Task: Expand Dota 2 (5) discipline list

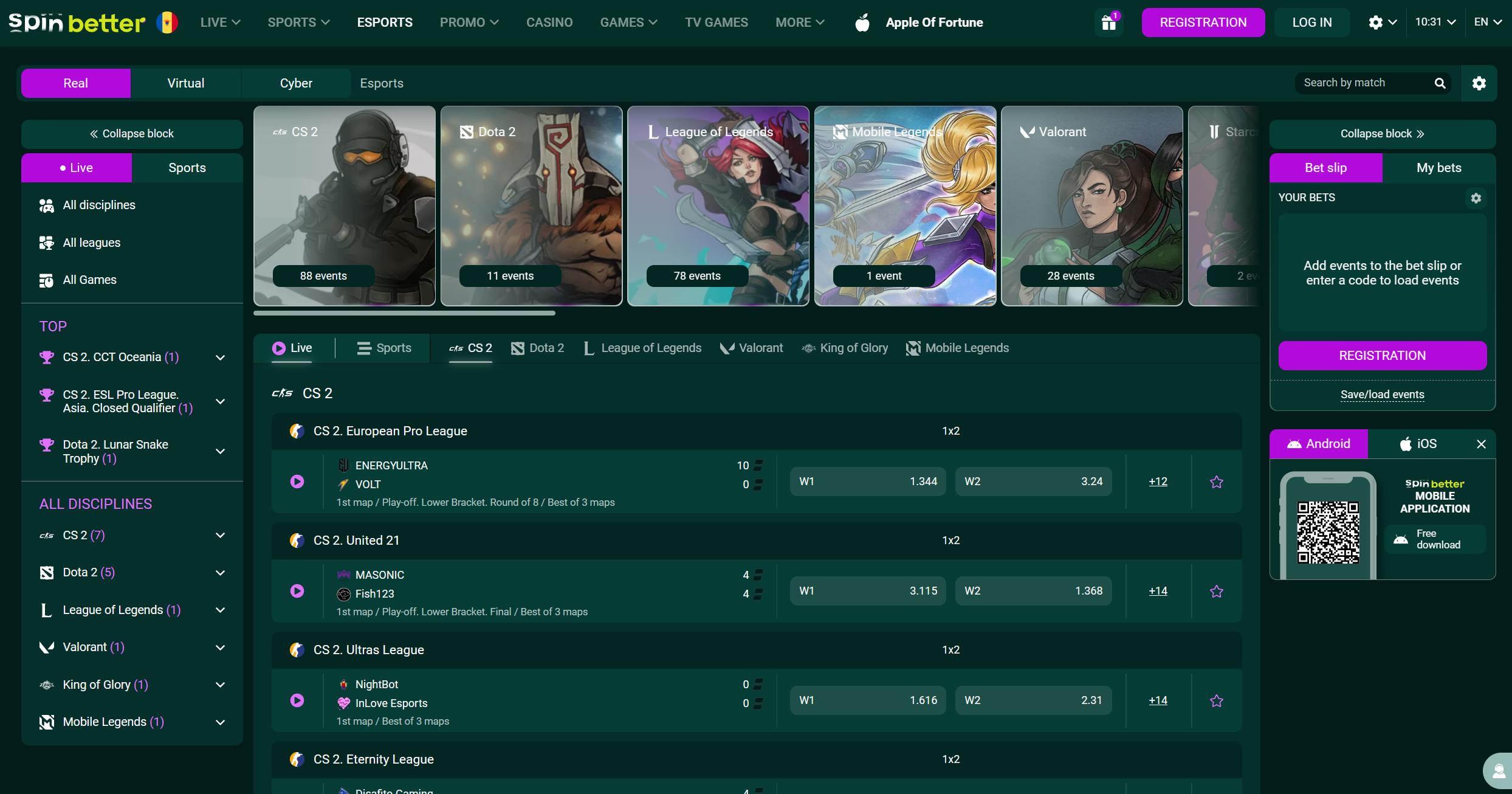Action: [221, 573]
